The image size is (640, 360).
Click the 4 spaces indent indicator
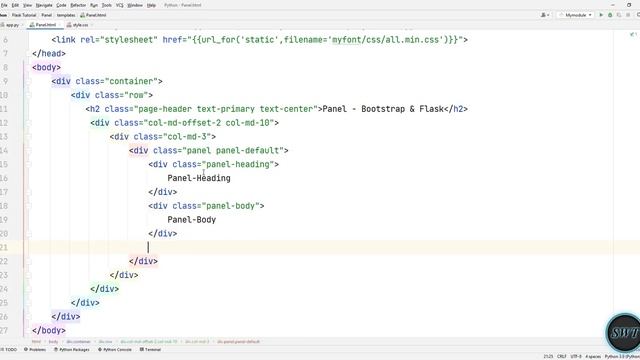[x=593, y=356]
